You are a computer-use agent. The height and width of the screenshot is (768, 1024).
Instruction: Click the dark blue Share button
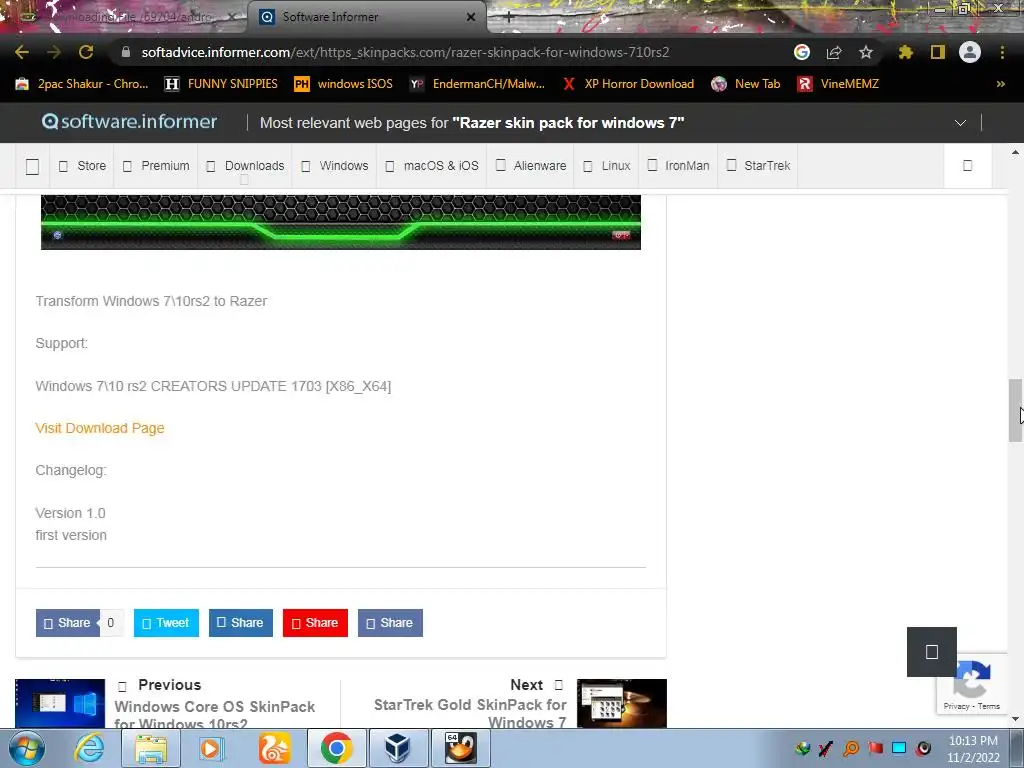pos(240,623)
